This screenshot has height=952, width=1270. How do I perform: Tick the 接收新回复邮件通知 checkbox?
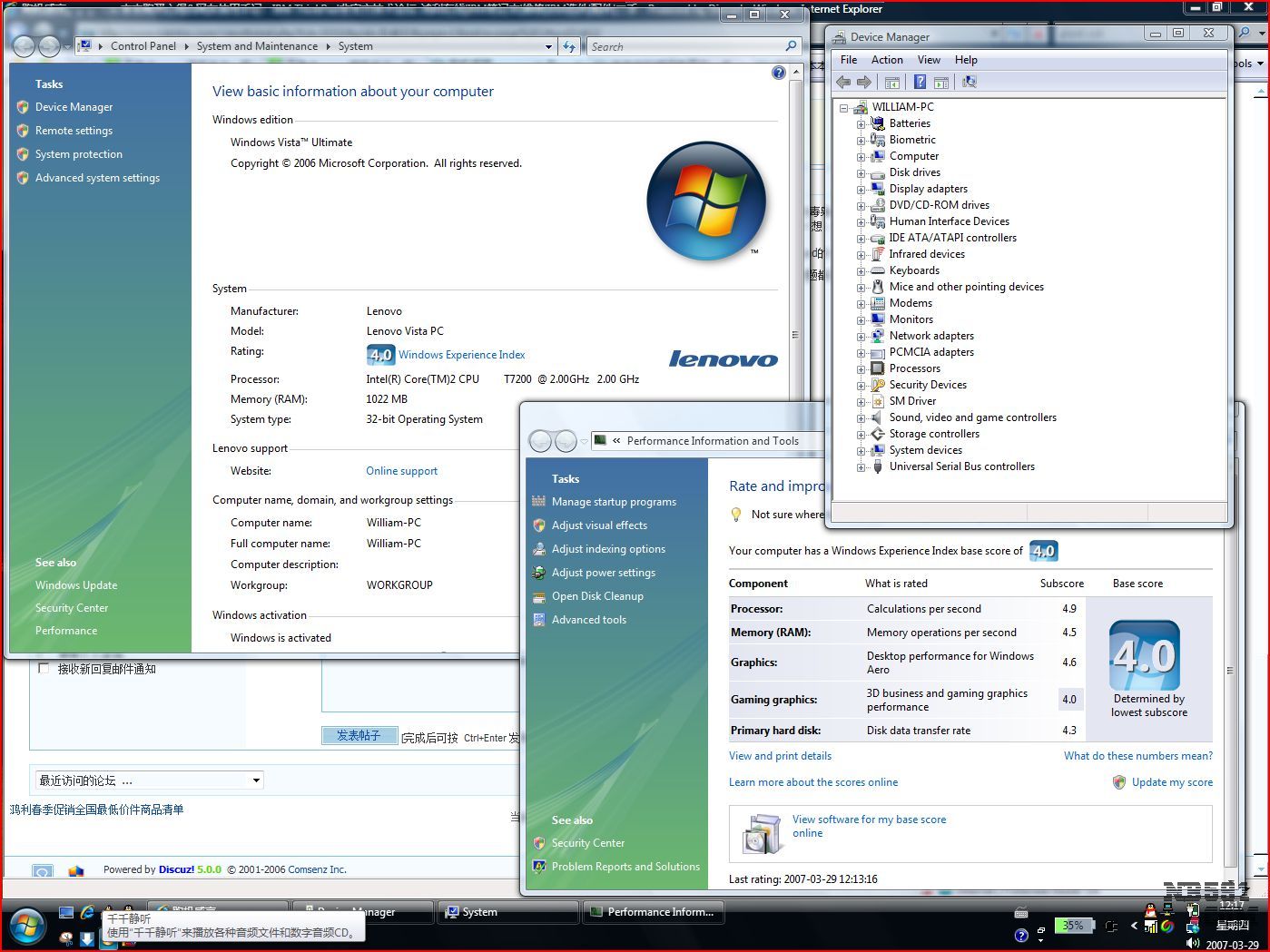coord(44,669)
